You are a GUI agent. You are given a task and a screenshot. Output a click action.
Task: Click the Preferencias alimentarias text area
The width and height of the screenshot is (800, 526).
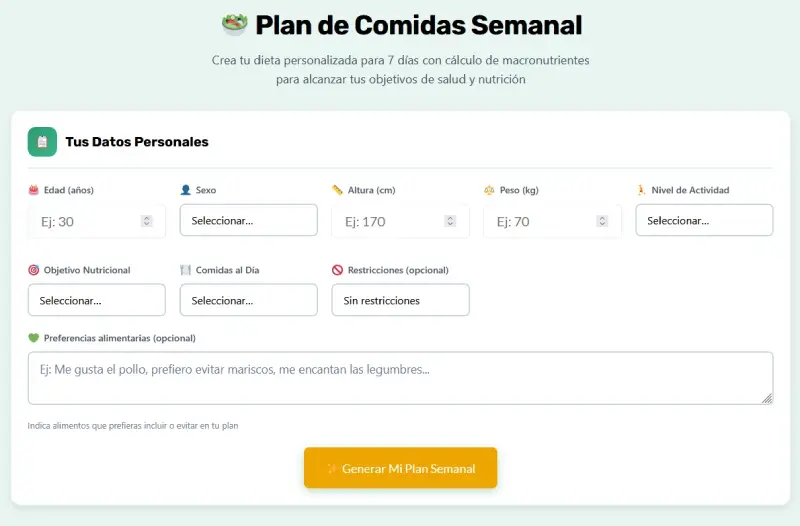pyautogui.click(x=400, y=378)
